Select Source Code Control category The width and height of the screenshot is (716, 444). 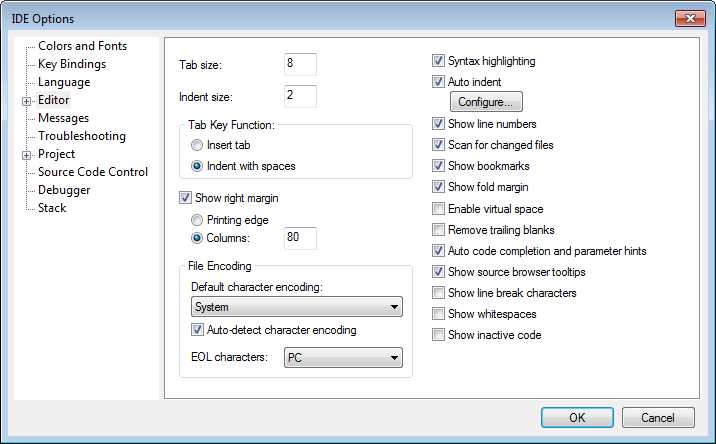(92, 172)
